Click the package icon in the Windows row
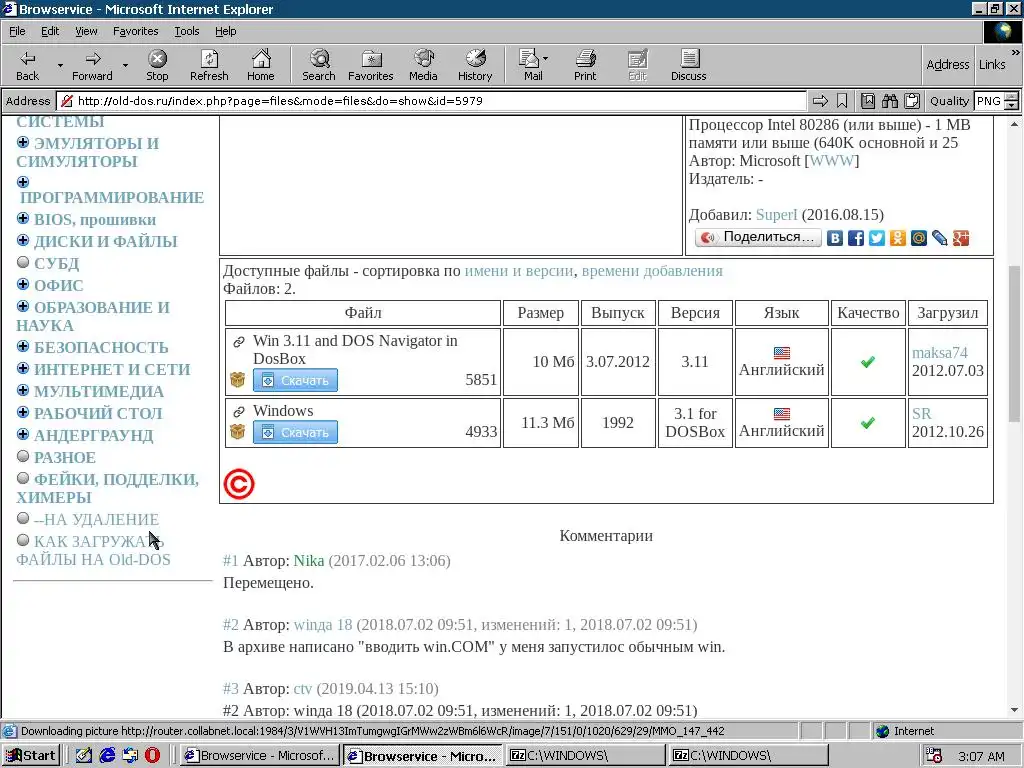1024x768 pixels. click(237, 432)
